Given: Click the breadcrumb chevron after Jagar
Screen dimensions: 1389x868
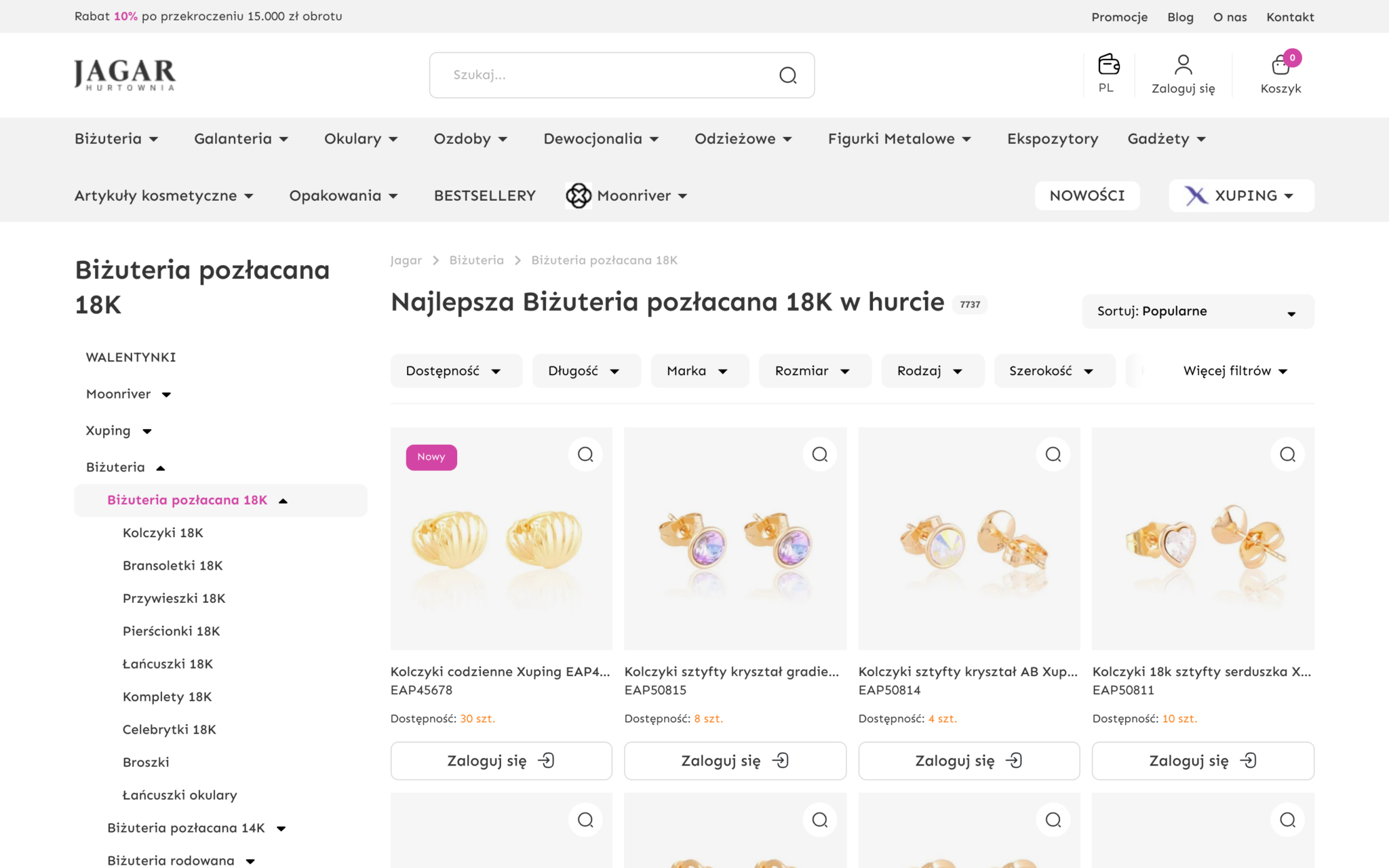Looking at the screenshot, I should [x=435, y=260].
